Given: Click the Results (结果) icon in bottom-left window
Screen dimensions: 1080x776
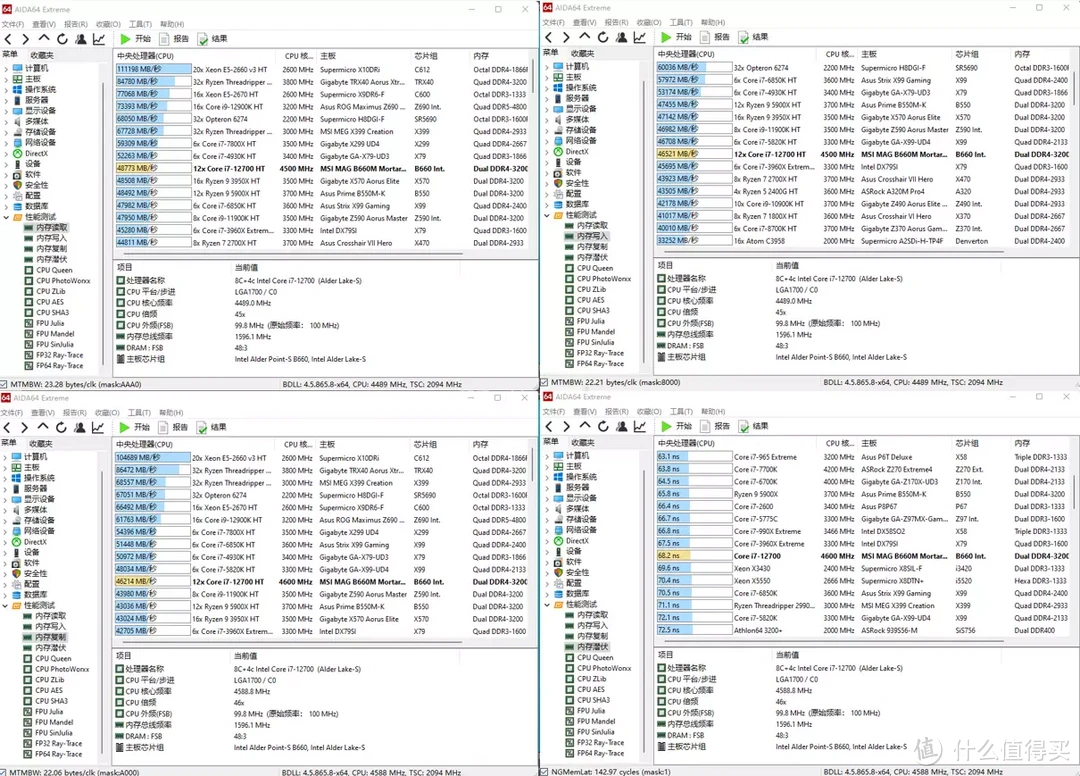Looking at the screenshot, I should coord(211,427).
